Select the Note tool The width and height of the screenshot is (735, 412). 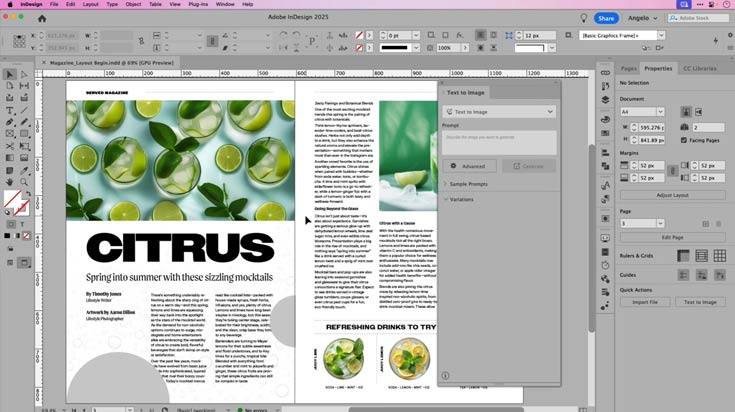[x=10, y=170]
